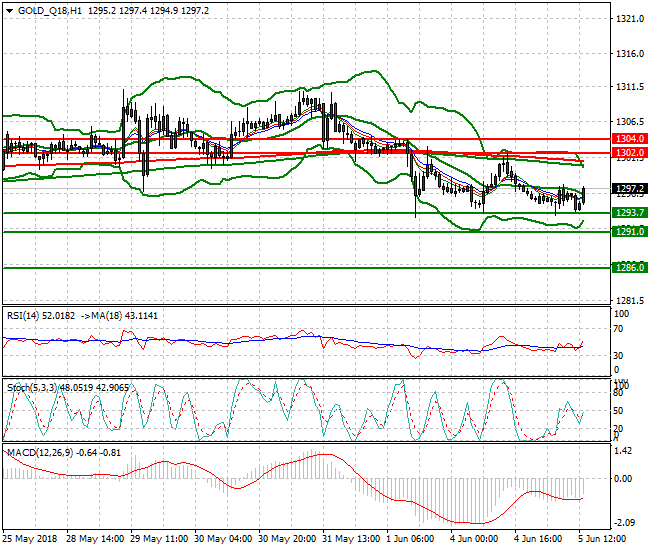
Task: Click the 1316.0 price axis value
Action: 630,53
